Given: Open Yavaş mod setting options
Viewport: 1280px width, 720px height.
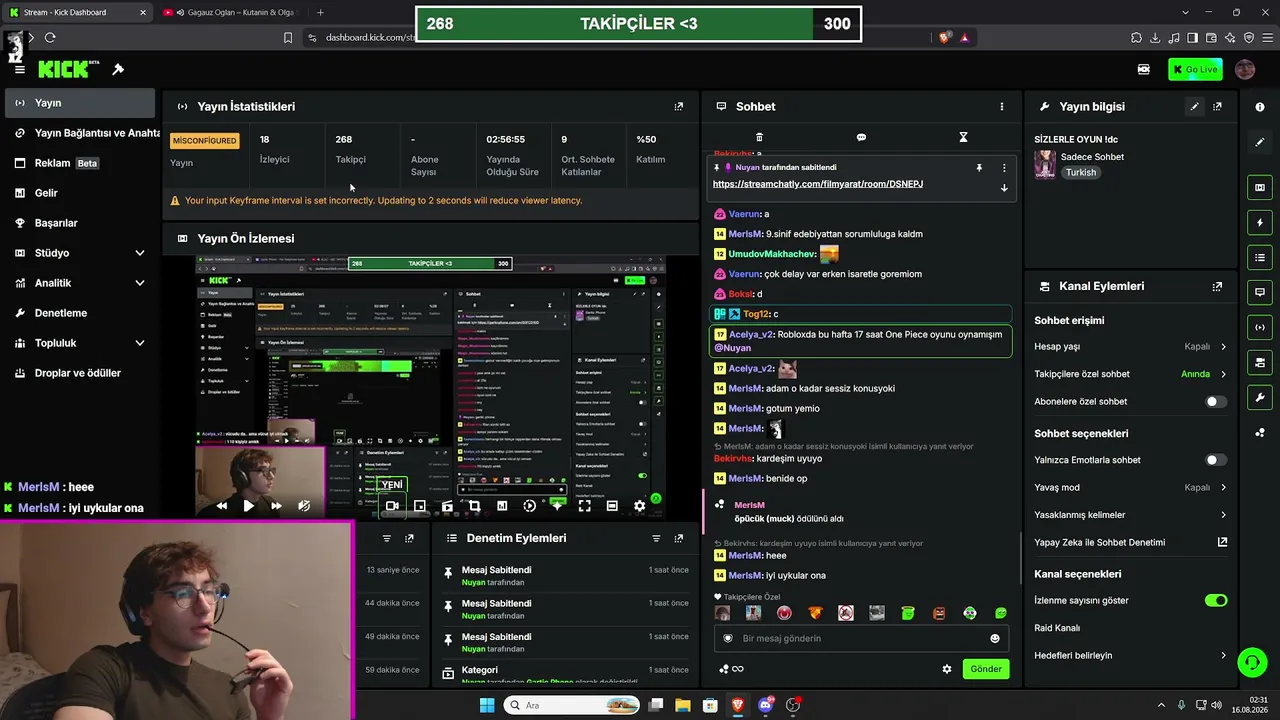Looking at the screenshot, I should (1130, 488).
